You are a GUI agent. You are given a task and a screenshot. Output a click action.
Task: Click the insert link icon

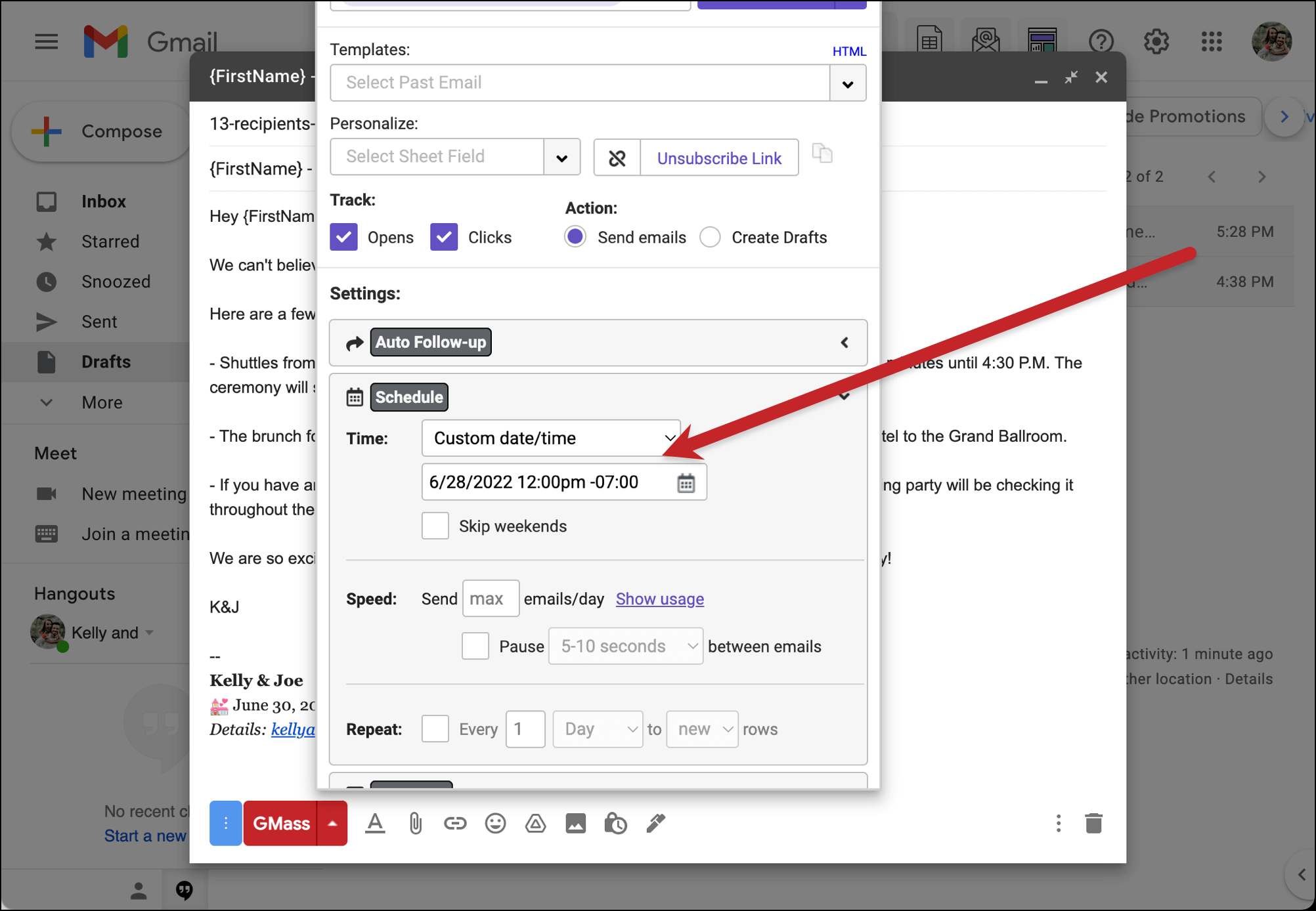coord(454,823)
